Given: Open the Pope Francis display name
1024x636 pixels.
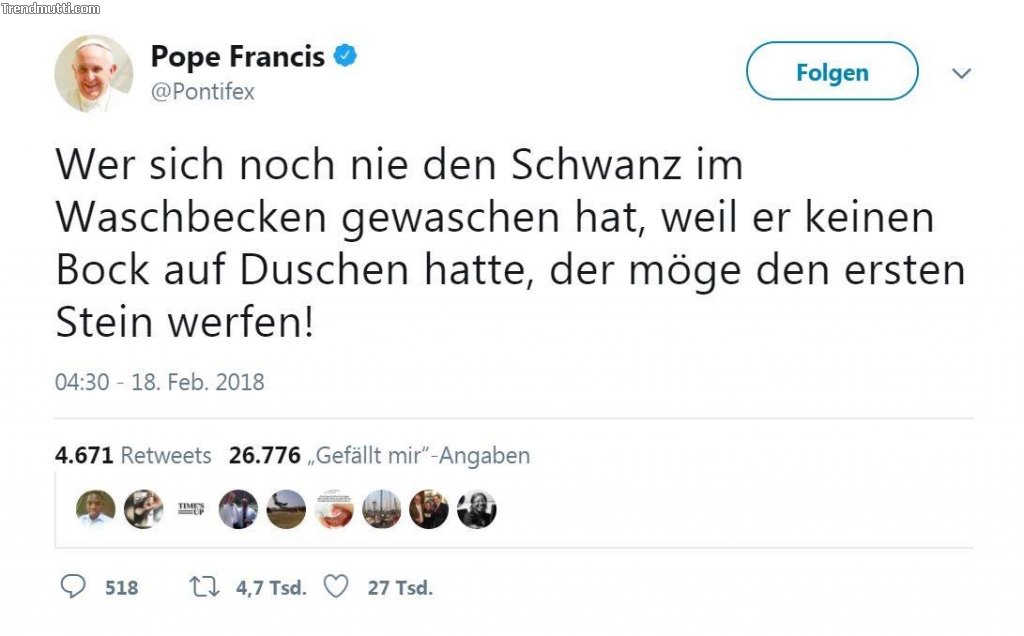Looking at the screenshot, I should [x=237, y=57].
